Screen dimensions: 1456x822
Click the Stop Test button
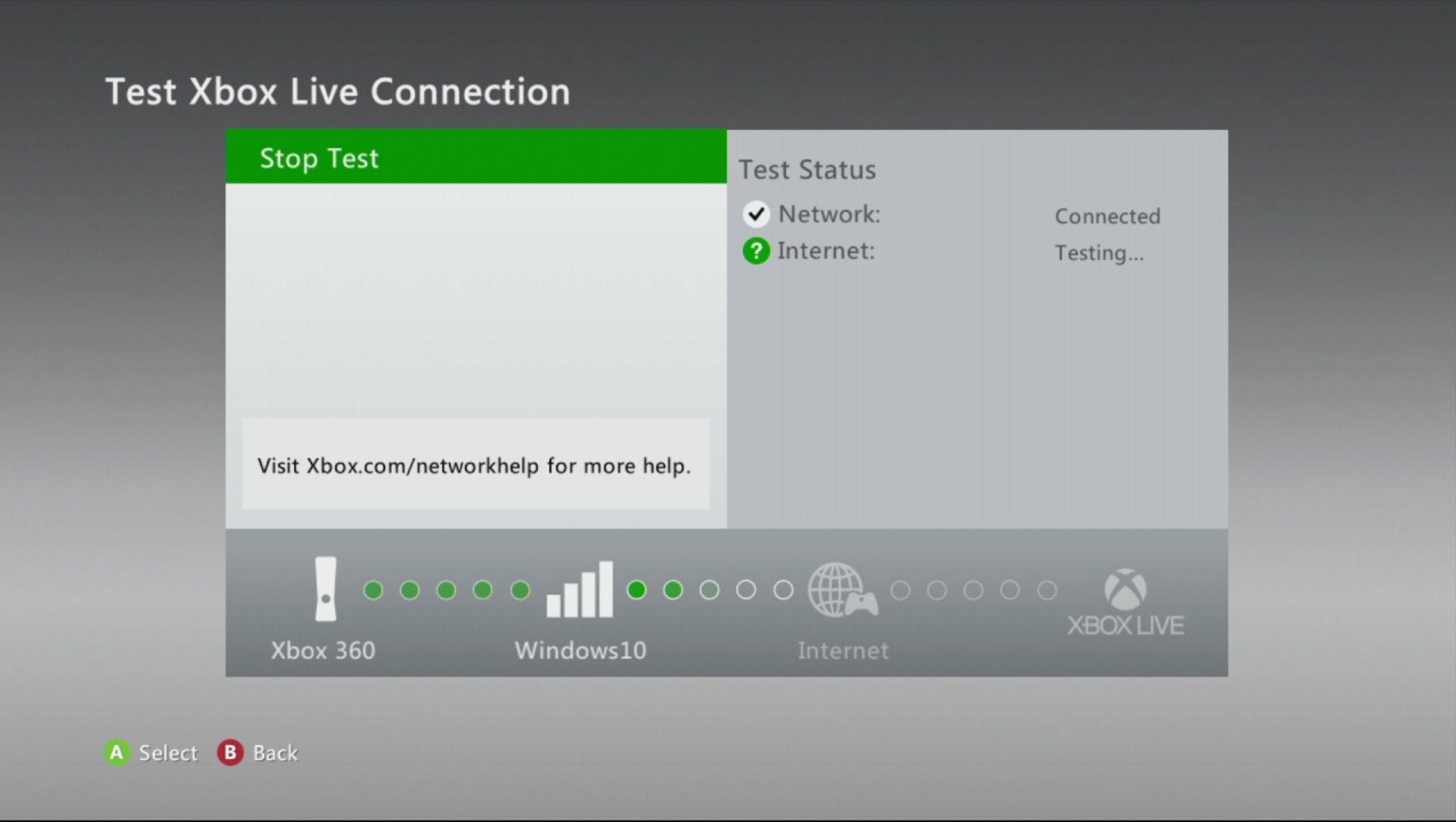point(475,157)
